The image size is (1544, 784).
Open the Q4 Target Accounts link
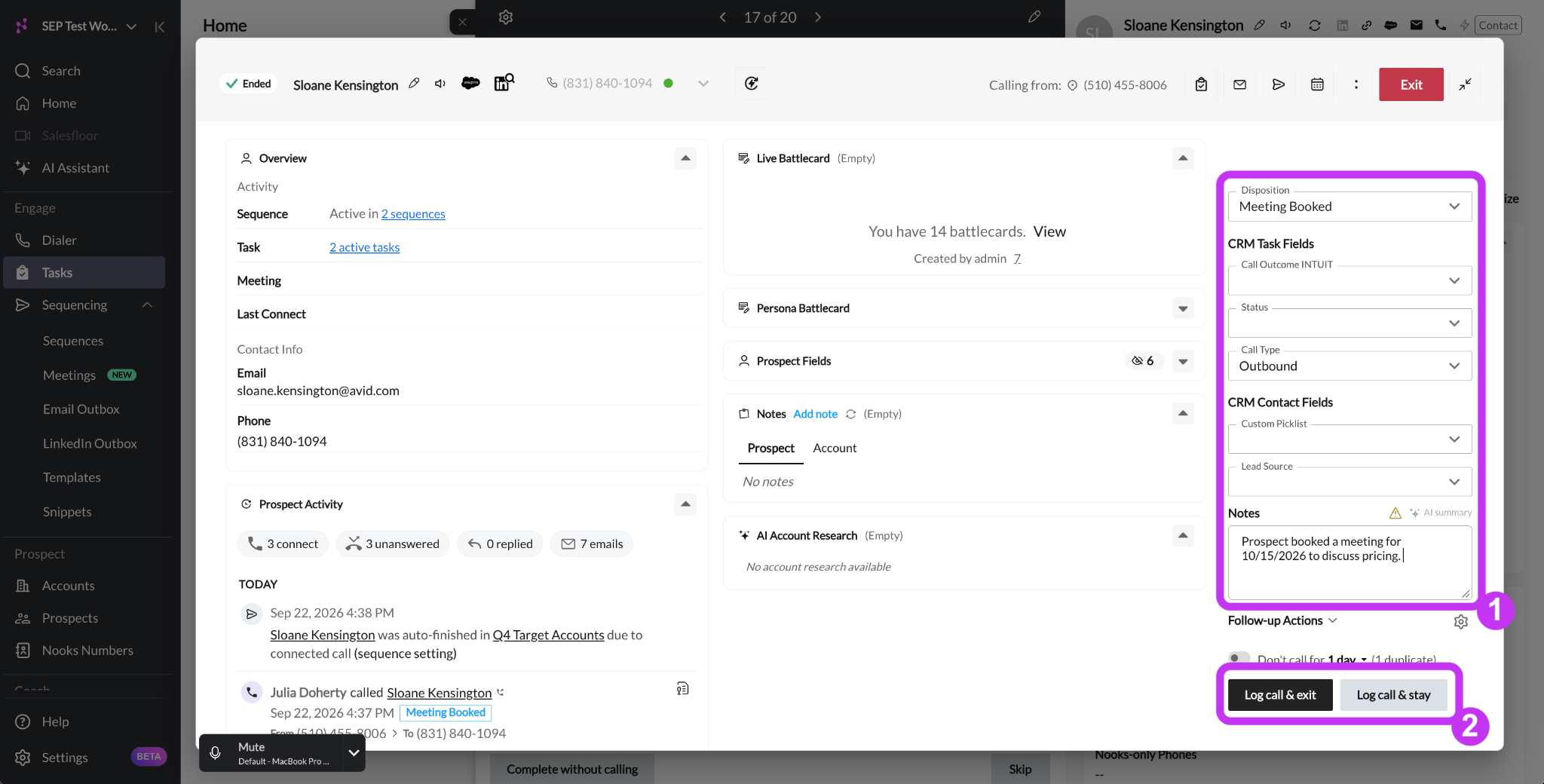pyautogui.click(x=548, y=635)
